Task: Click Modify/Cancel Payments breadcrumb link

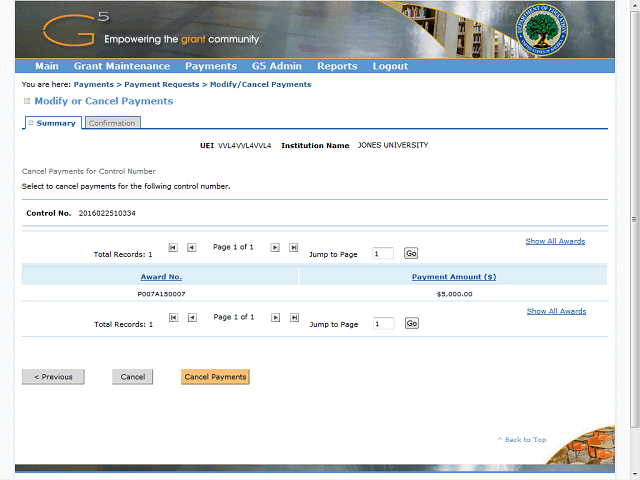Action: click(x=260, y=84)
